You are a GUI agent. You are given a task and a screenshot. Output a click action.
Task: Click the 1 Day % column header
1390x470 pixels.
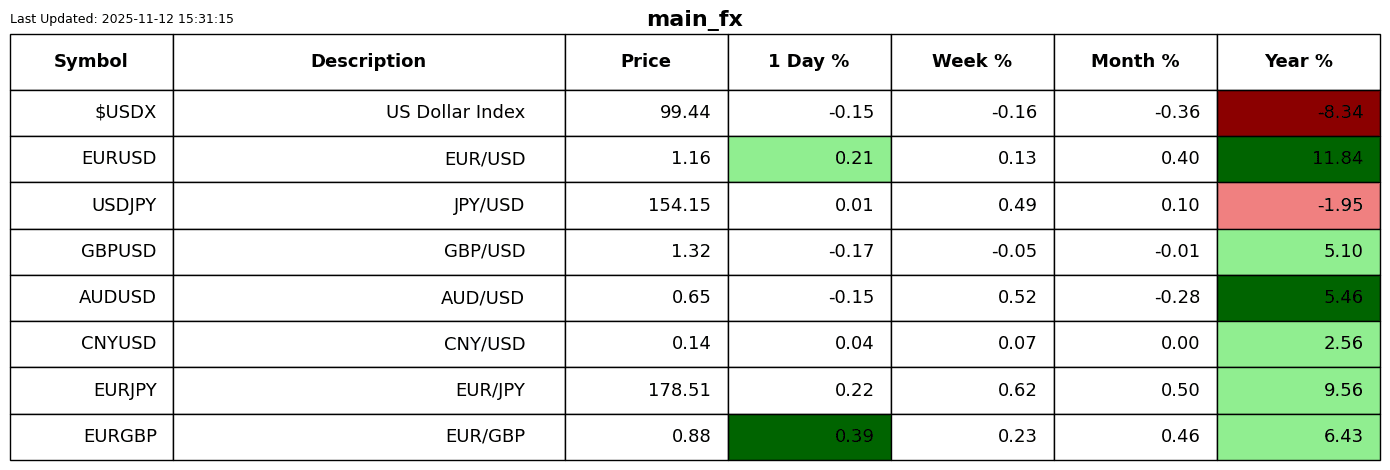pyautogui.click(x=809, y=62)
